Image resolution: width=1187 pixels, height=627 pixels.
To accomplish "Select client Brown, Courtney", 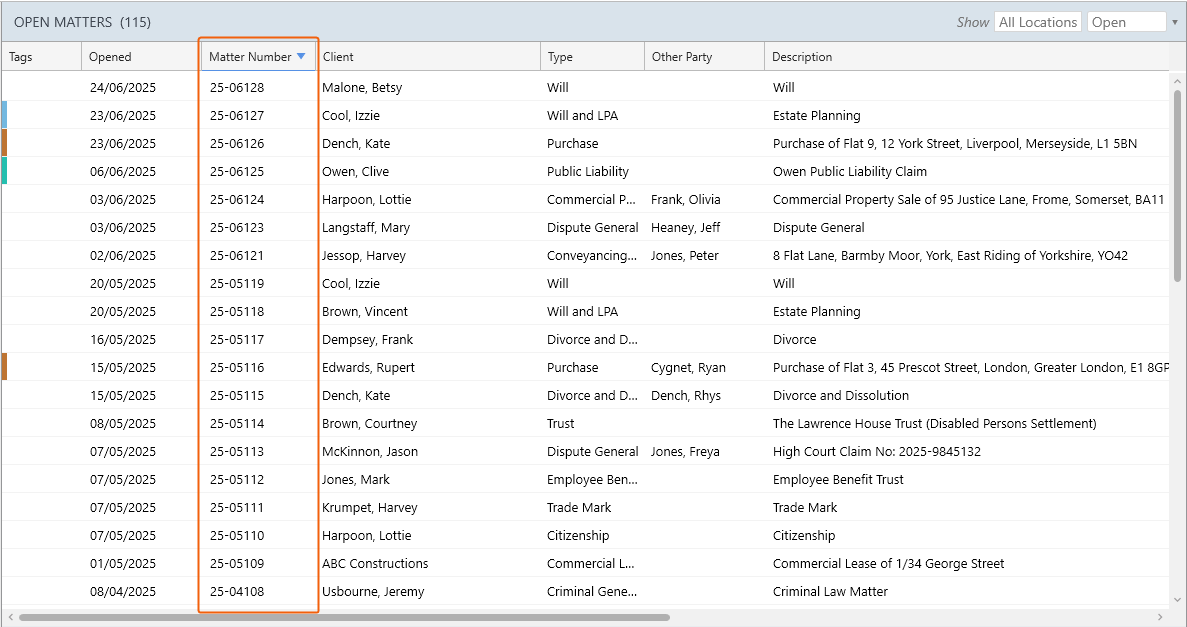I will [x=369, y=423].
